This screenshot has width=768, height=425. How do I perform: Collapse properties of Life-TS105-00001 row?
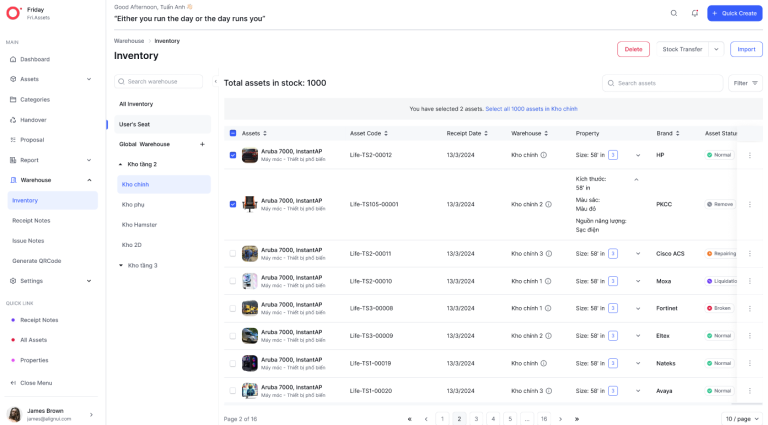636,180
